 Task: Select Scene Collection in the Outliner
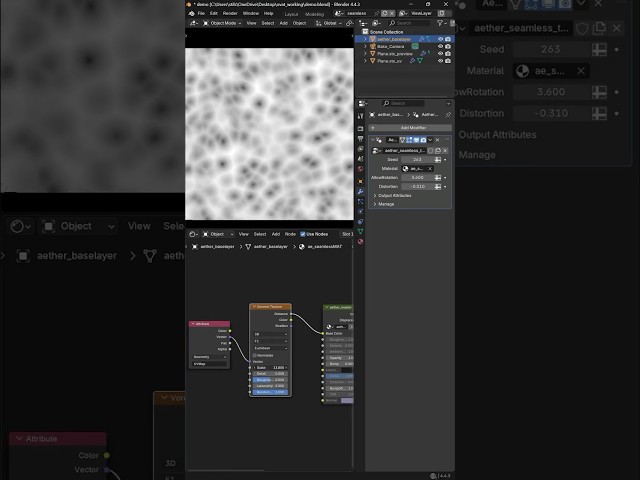[386, 32]
